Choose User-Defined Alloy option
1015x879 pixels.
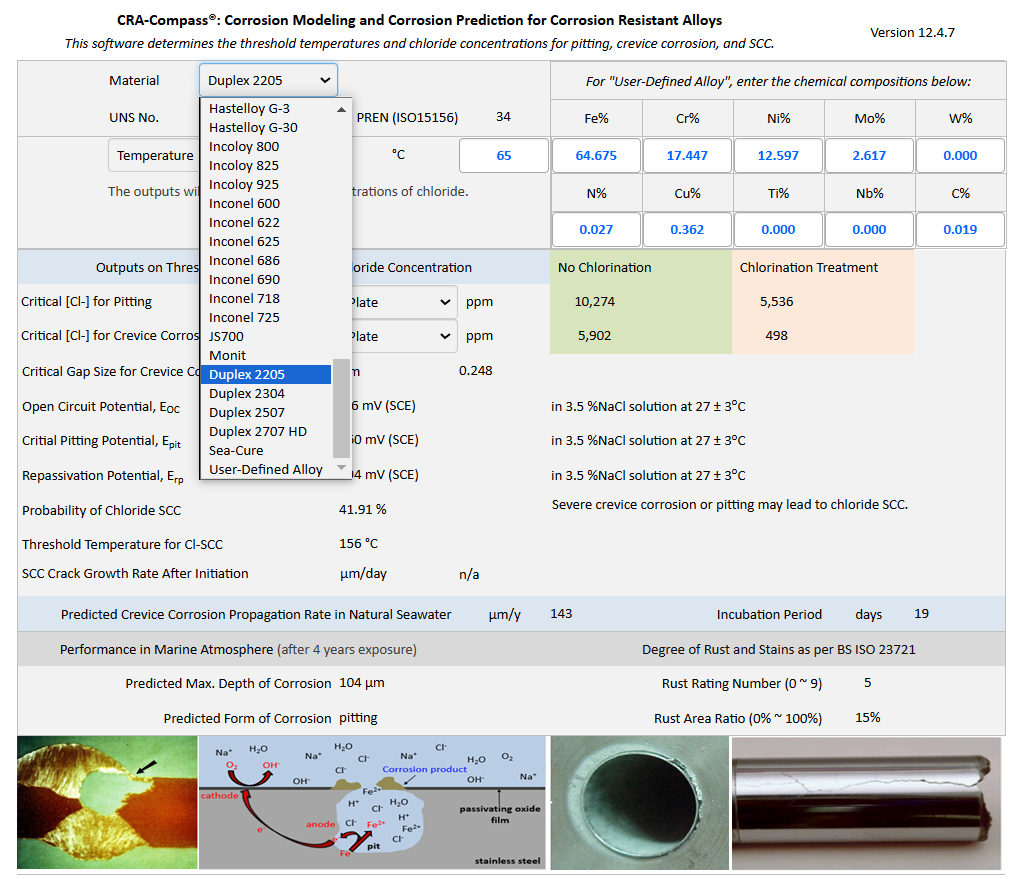(266, 469)
